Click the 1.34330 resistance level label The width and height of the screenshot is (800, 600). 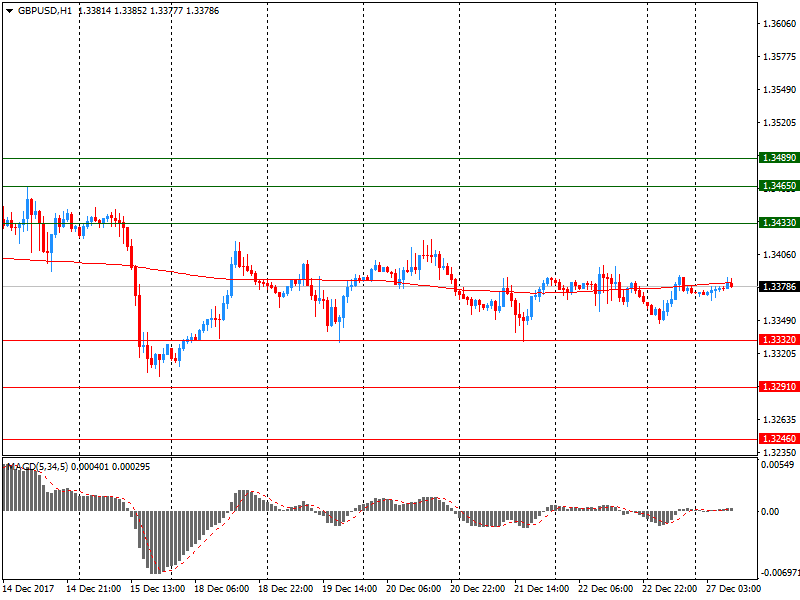(778, 222)
